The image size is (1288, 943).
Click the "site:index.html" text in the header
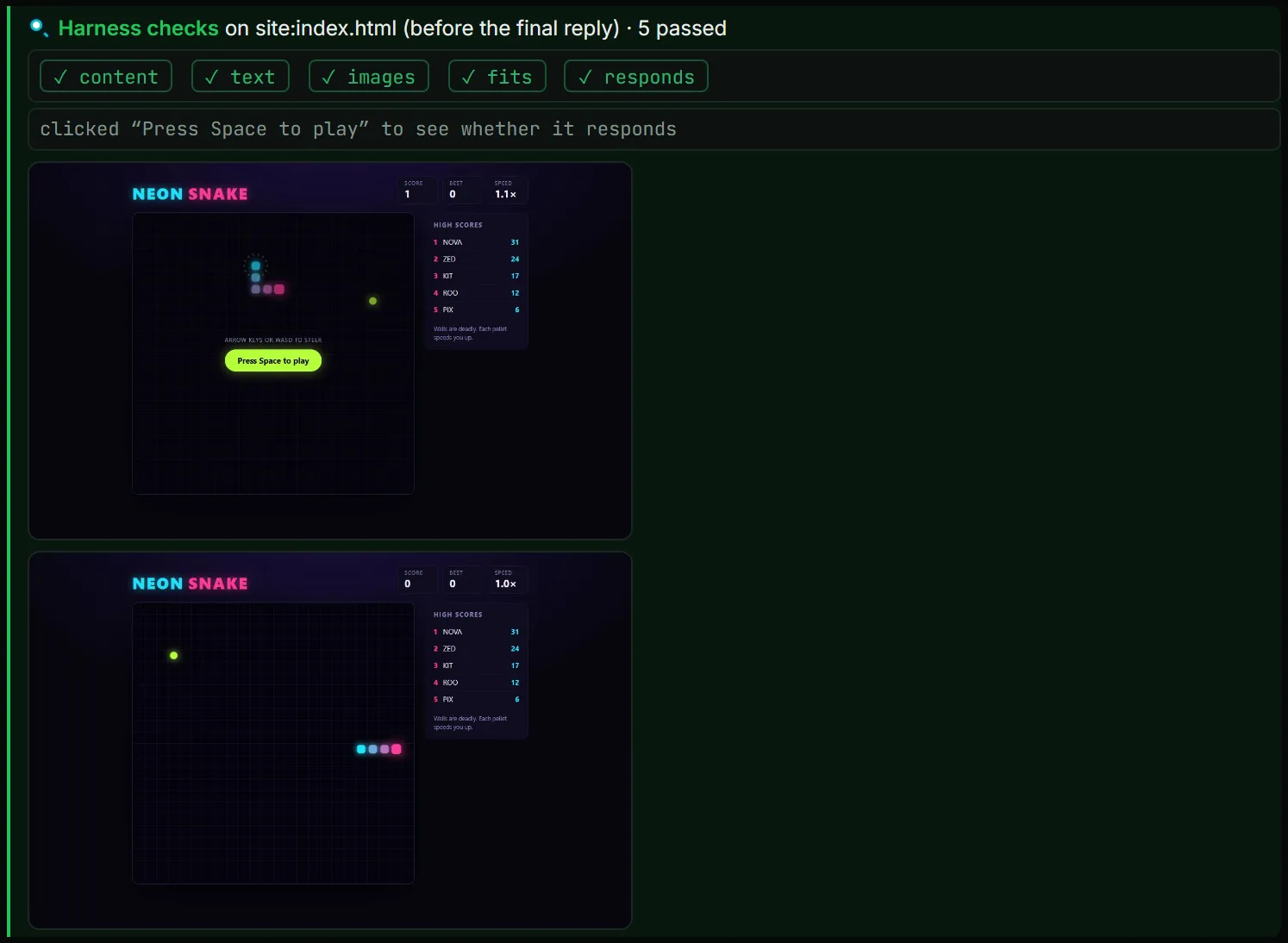click(x=326, y=28)
